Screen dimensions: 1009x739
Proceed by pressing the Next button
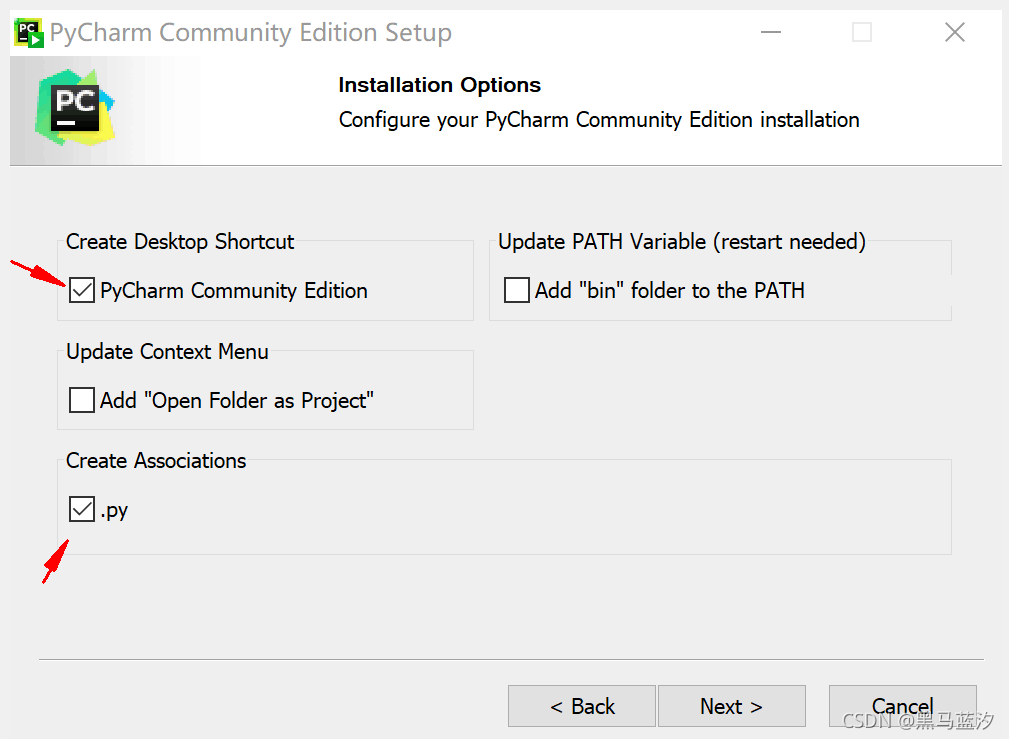(x=731, y=706)
